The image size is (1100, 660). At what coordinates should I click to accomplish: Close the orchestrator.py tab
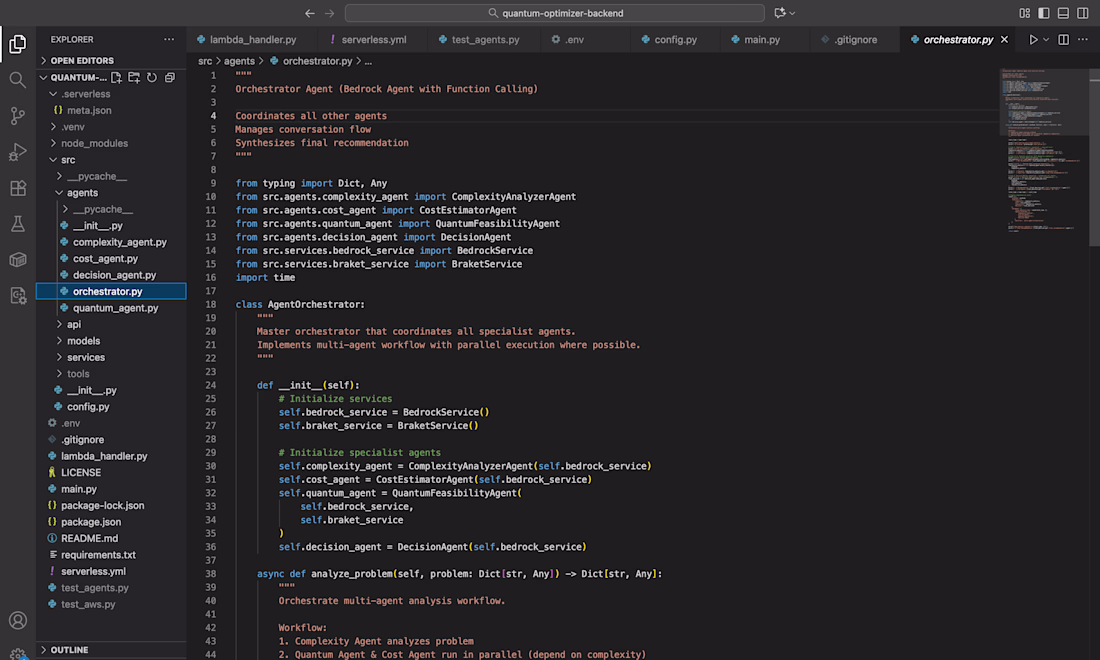(1004, 39)
